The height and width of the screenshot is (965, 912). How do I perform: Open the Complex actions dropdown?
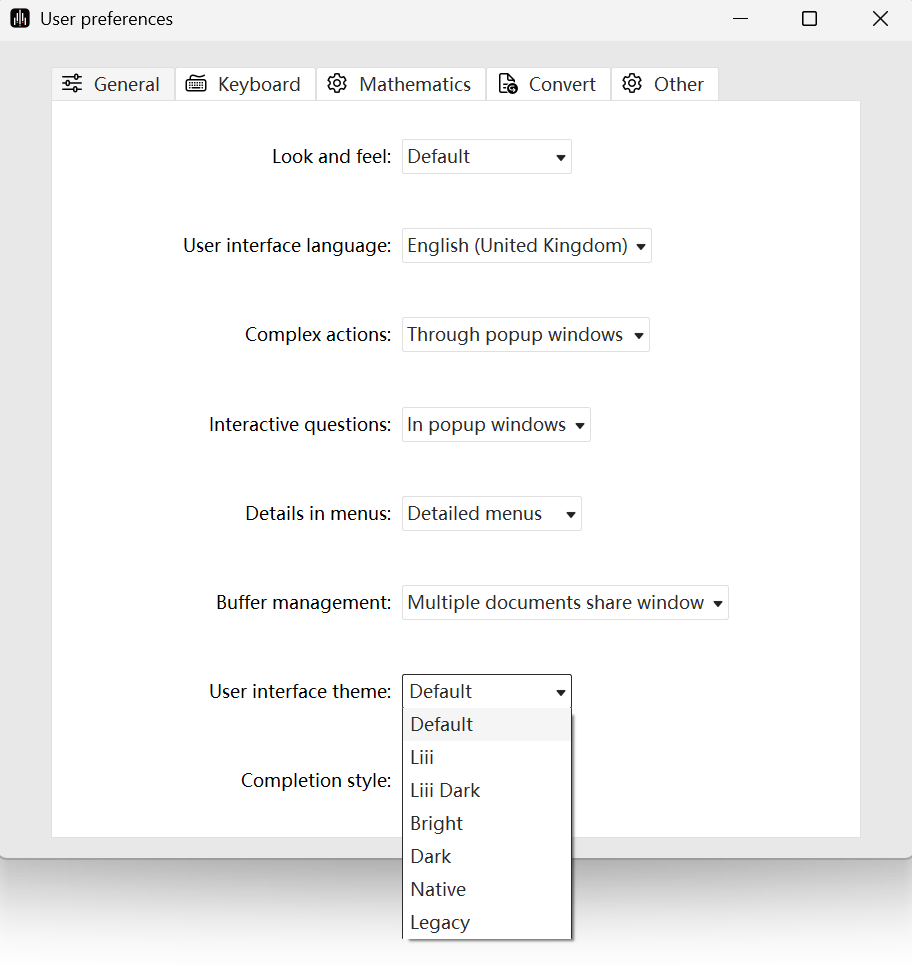(x=525, y=335)
